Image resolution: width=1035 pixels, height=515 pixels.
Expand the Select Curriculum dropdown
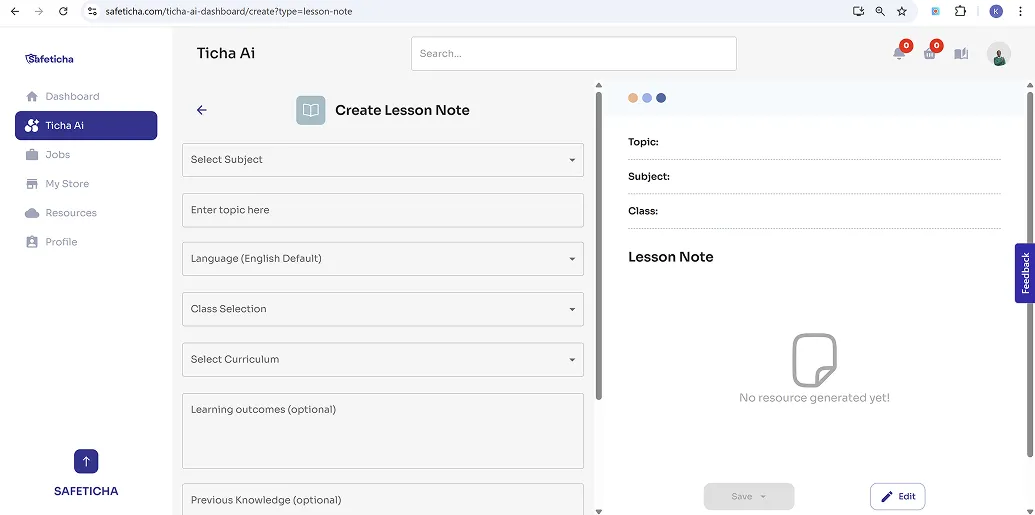[x=383, y=359]
